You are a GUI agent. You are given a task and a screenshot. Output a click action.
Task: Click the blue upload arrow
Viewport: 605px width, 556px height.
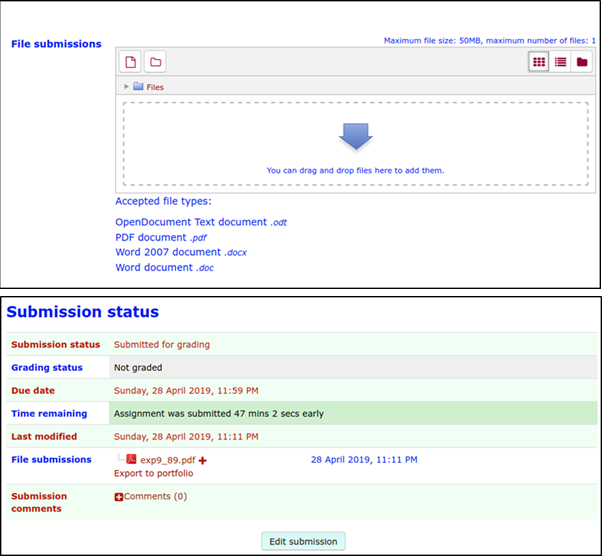[x=355, y=137]
